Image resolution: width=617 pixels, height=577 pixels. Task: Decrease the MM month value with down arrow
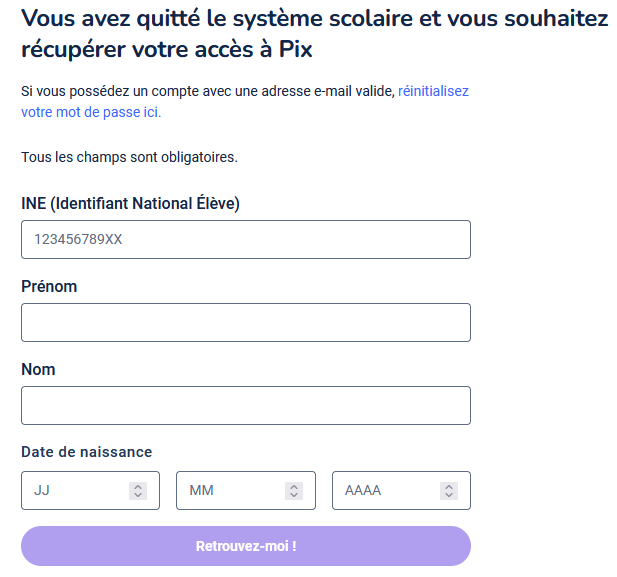(x=294, y=495)
